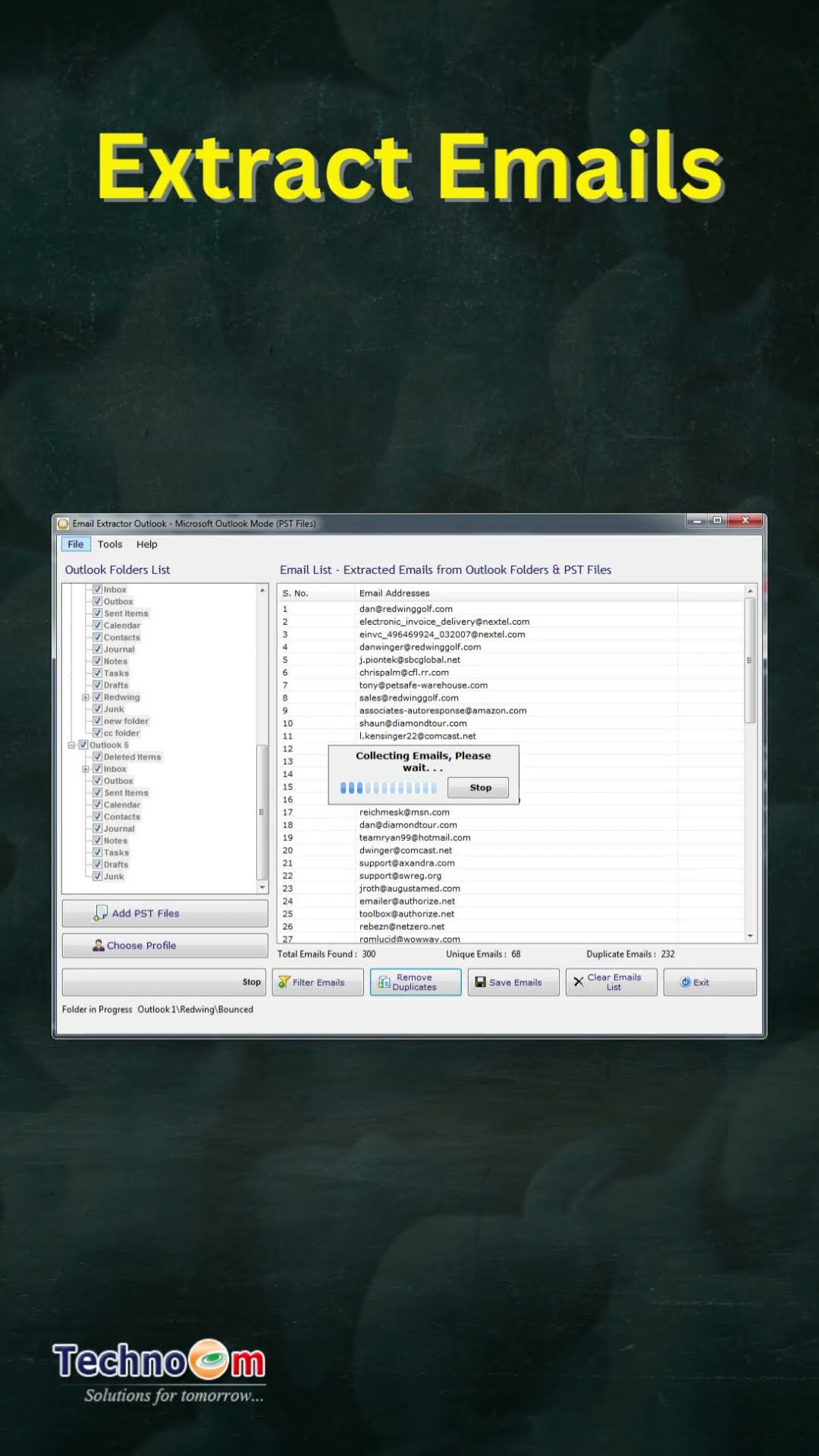Select the teamryan99@hotmail.com row
The height and width of the screenshot is (1456, 819).
511,837
